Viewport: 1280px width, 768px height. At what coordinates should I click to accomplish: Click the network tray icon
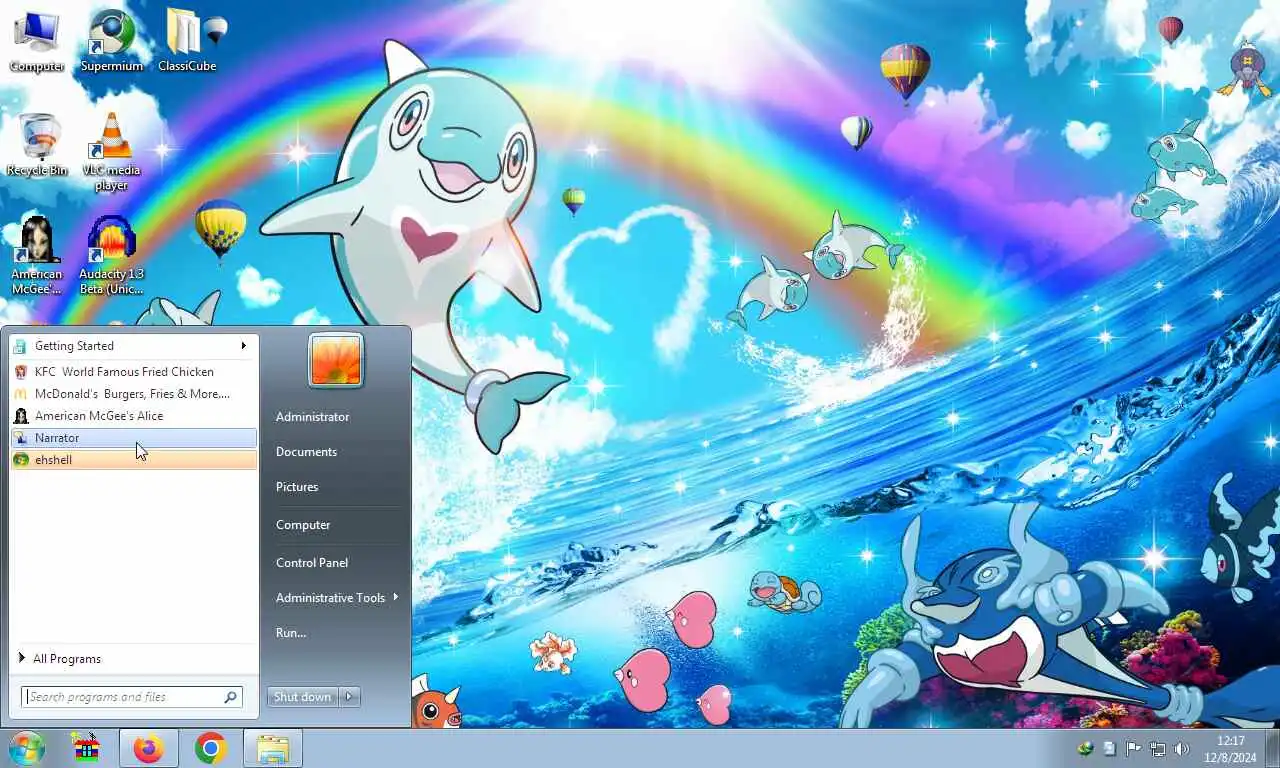click(1158, 748)
